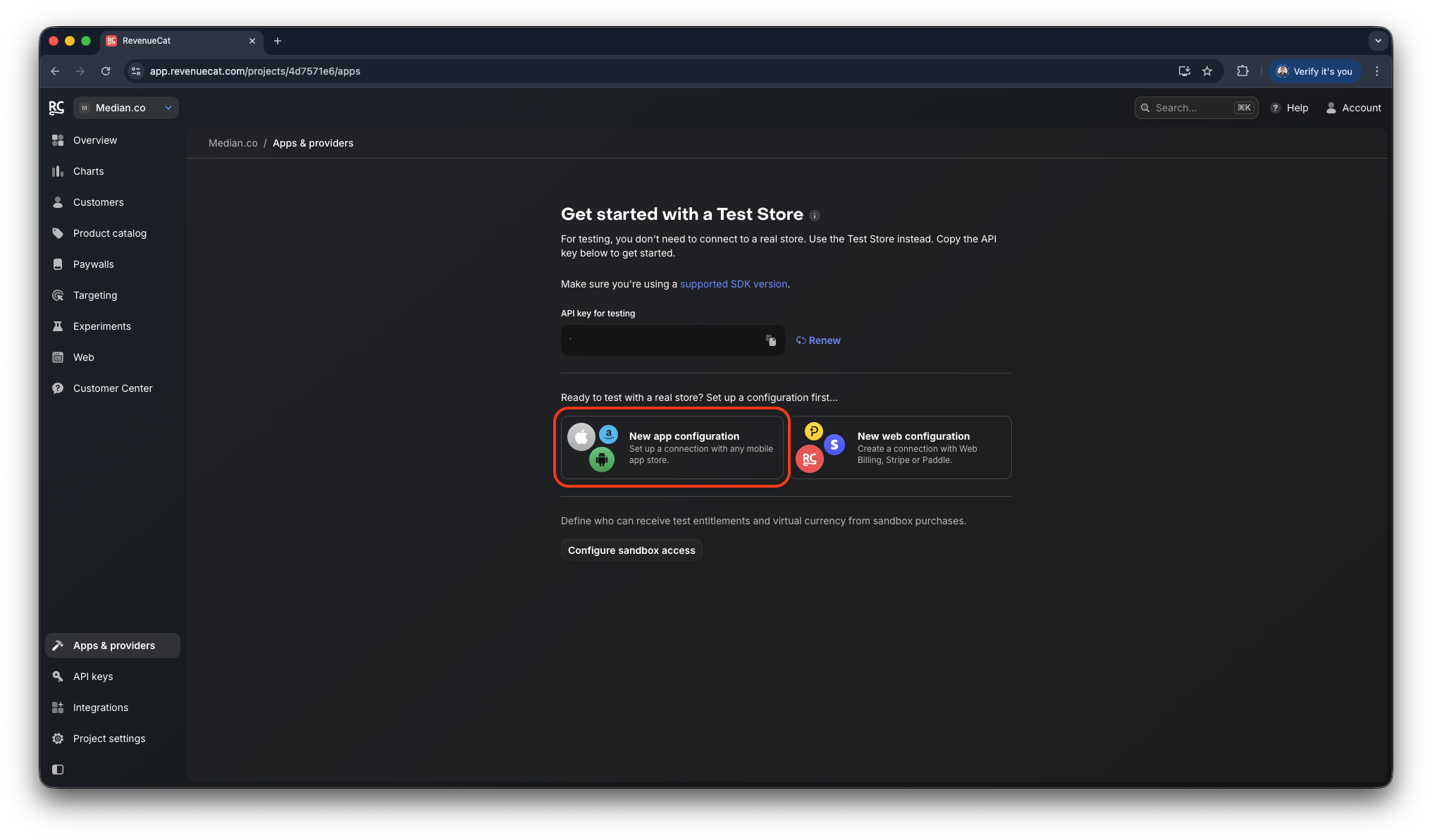
Task: Click Configure sandbox access button
Action: pos(631,550)
